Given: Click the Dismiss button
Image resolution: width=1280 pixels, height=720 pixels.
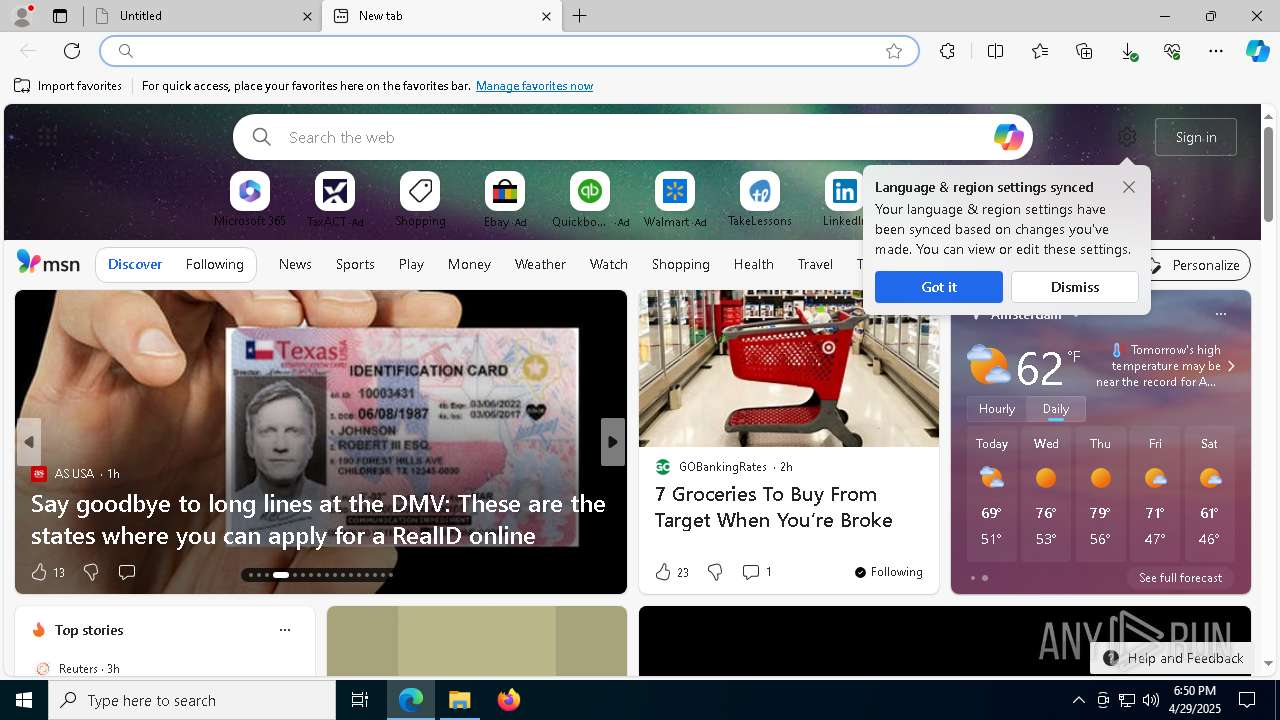Looking at the screenshot, I should coord(1075,287).
